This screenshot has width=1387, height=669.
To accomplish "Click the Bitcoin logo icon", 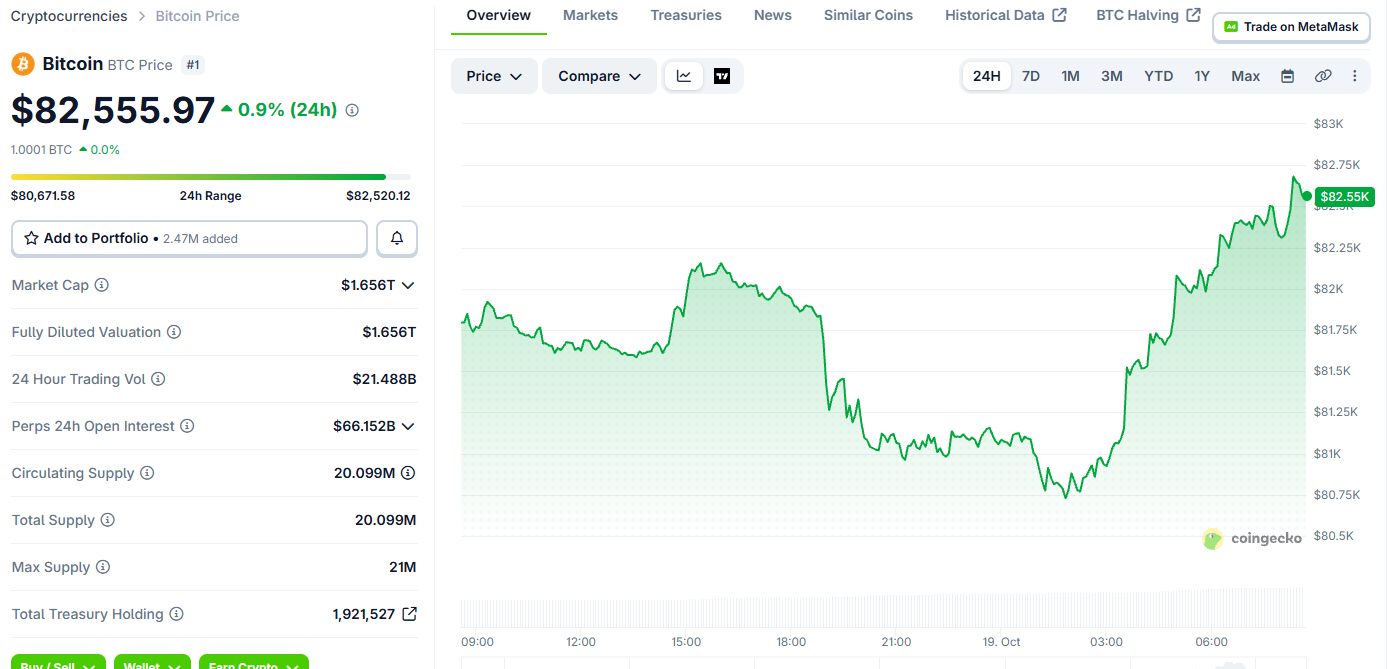I will pos(23,64).
